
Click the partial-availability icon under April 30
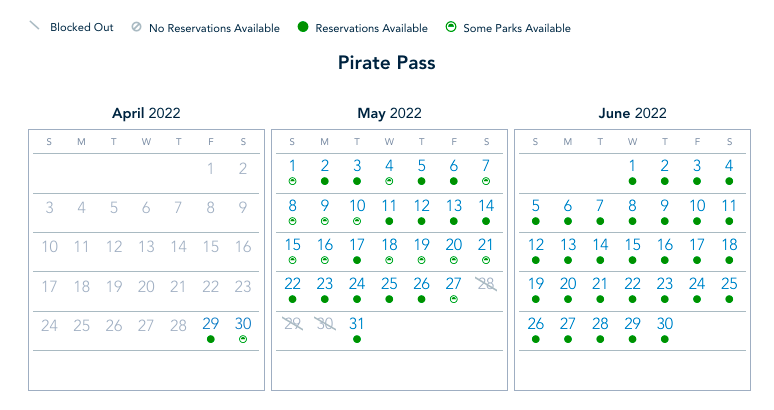pos(243,339)
